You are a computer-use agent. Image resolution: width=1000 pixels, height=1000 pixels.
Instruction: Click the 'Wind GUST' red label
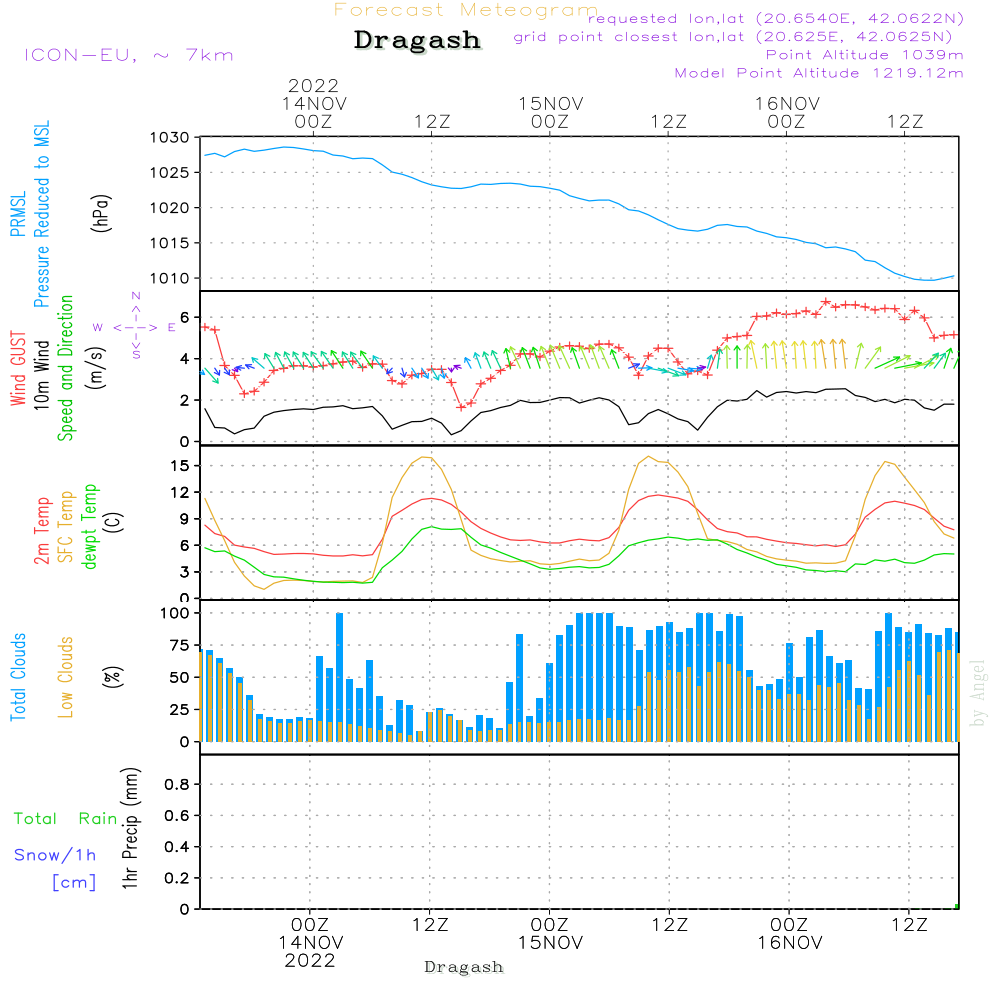click(x=18, y=368)
